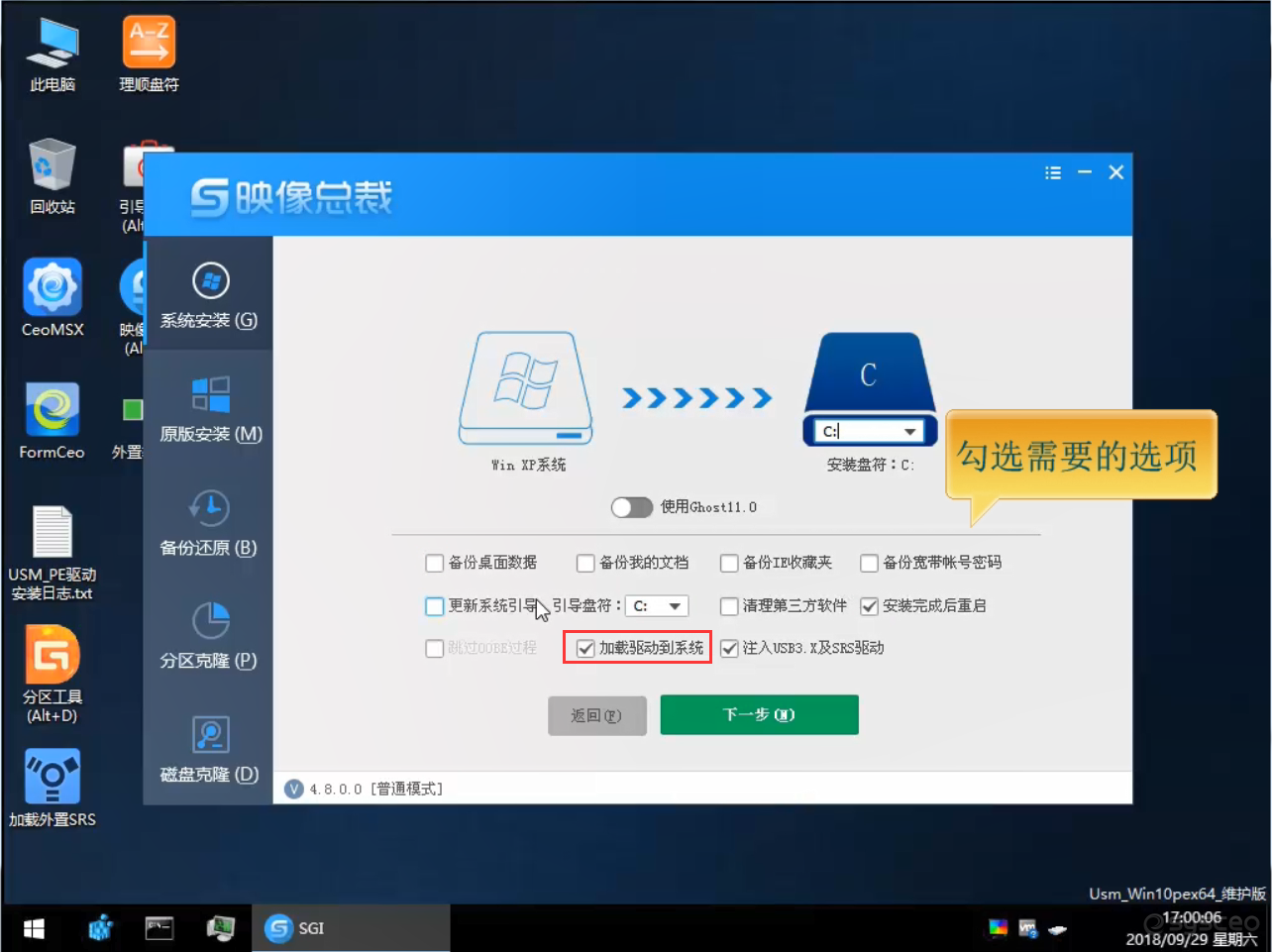Open USM_PE驱动安装日志.txt file
The height and width of the screenshot is (952, 1272).
click(x=53, y=553)
